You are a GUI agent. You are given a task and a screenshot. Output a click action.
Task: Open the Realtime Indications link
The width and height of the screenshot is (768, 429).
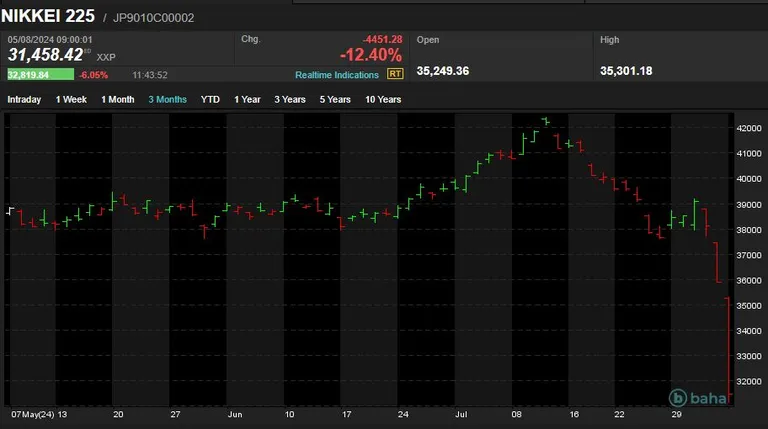click(337, 75)
